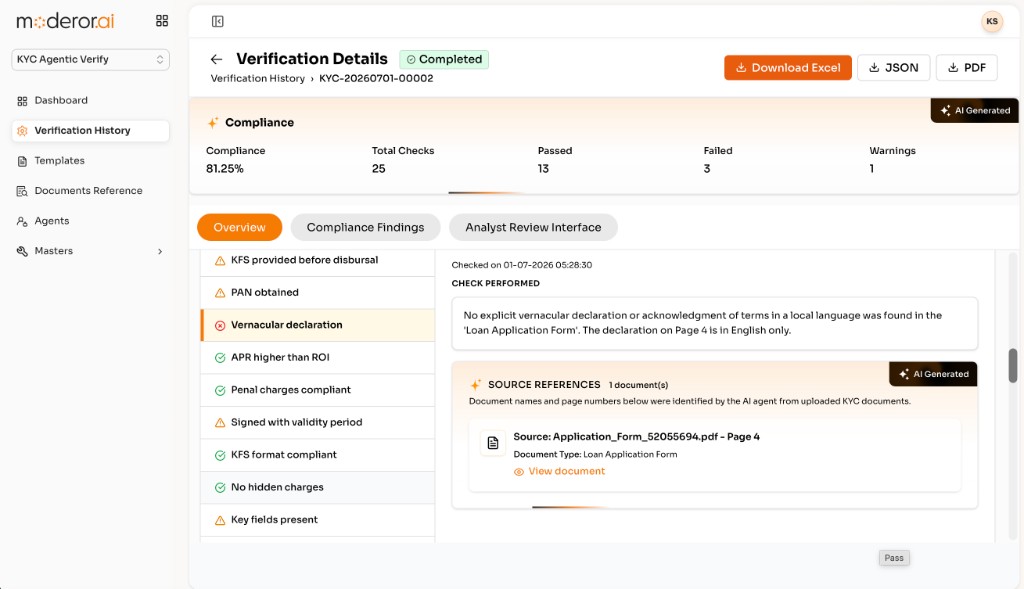Click the Completed status badge
This screenshot has height=589, width=1024.
click(444, 59)
